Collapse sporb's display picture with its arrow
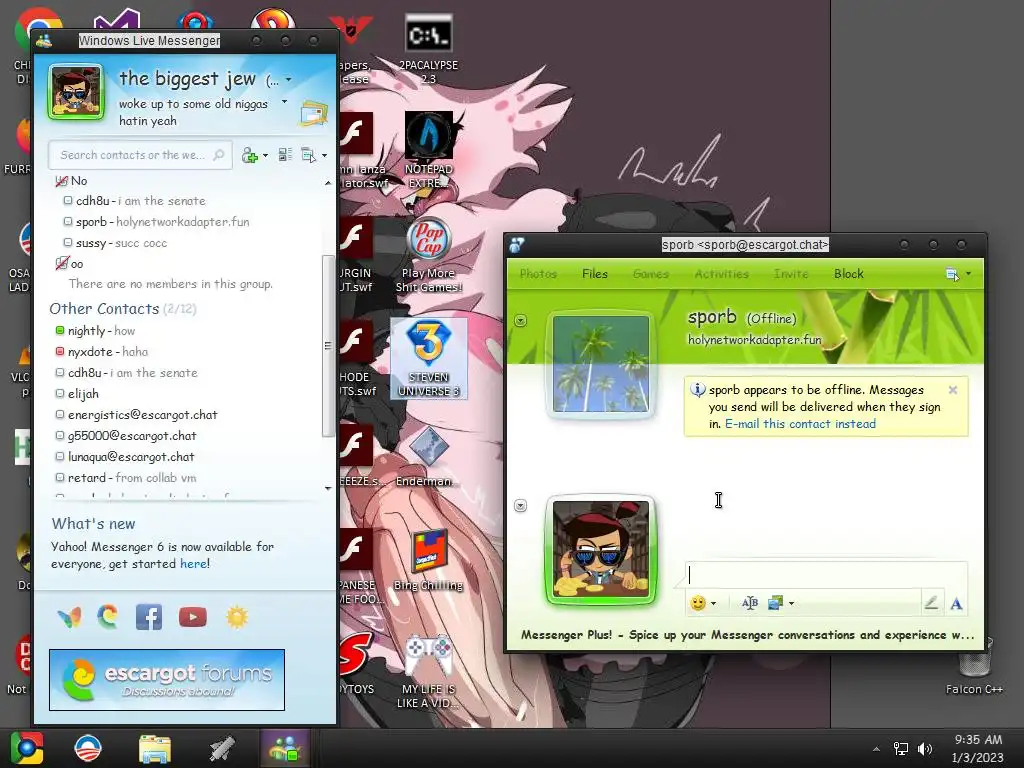Viewport: 1024px width, 768px height. tap(520, 321)
